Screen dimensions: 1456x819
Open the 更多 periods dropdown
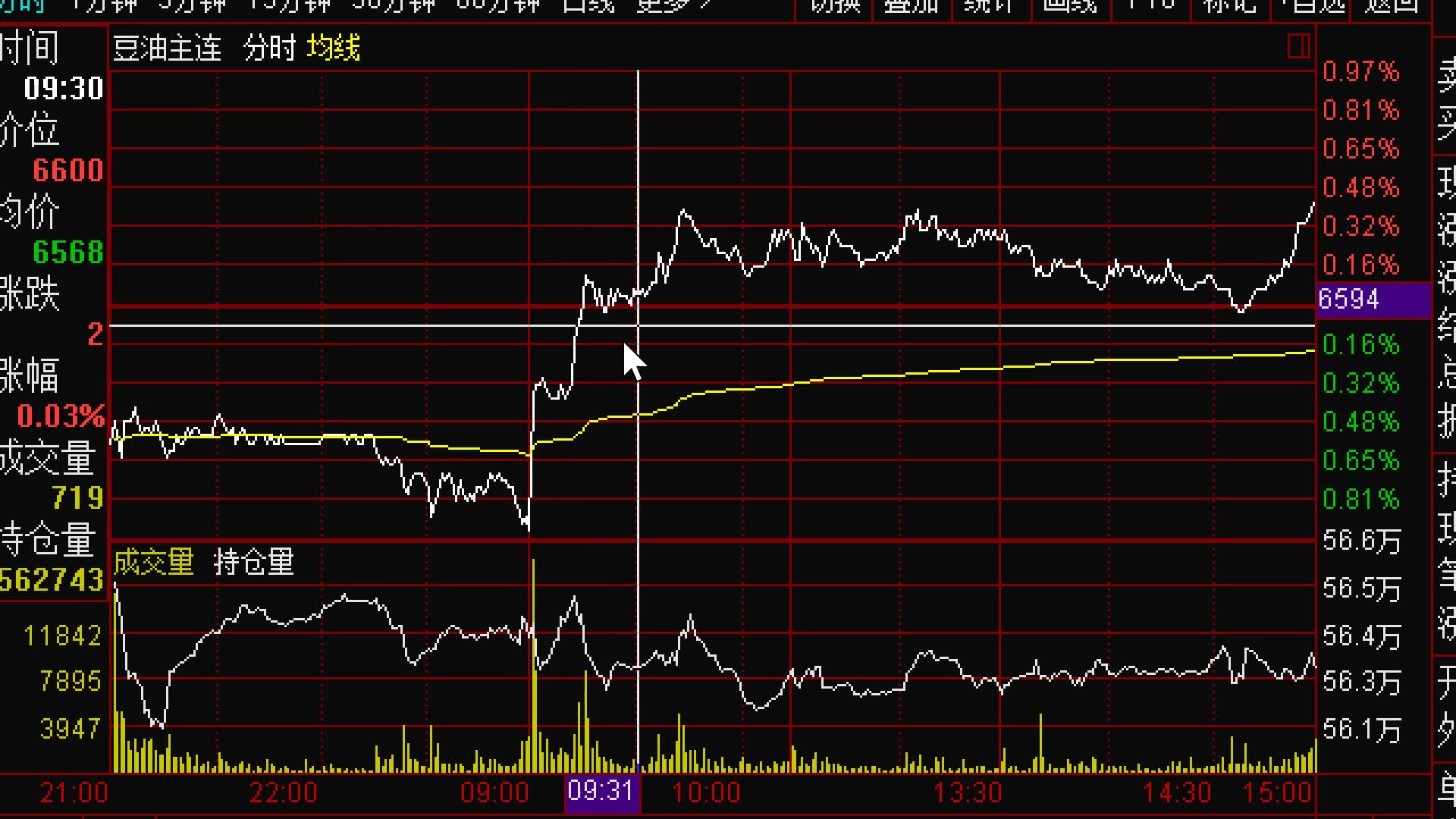673,6
